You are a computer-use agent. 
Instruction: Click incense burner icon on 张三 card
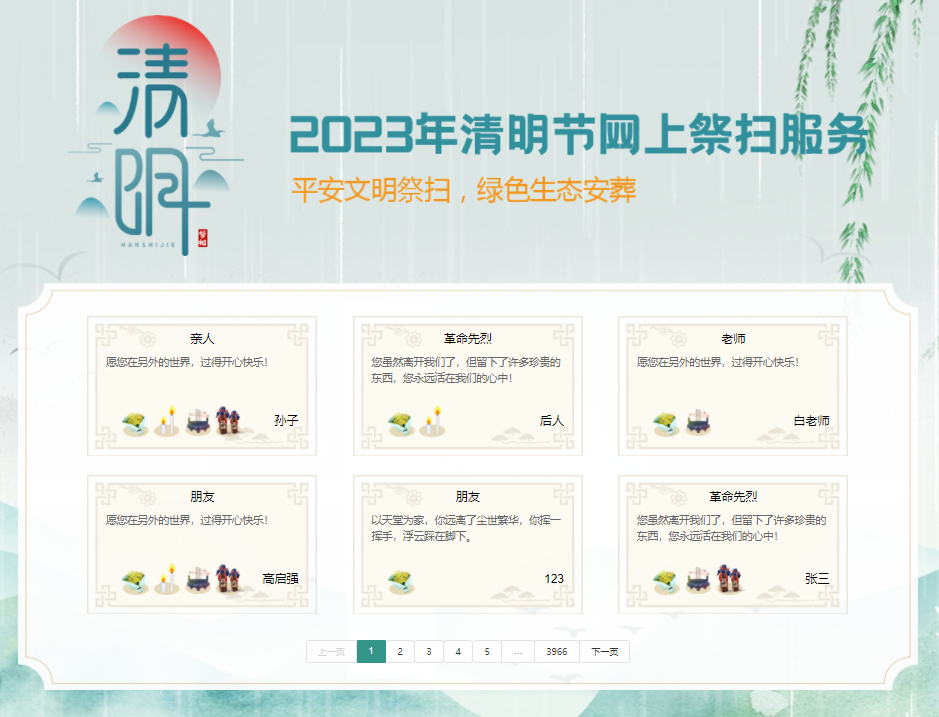coord(698,580)
